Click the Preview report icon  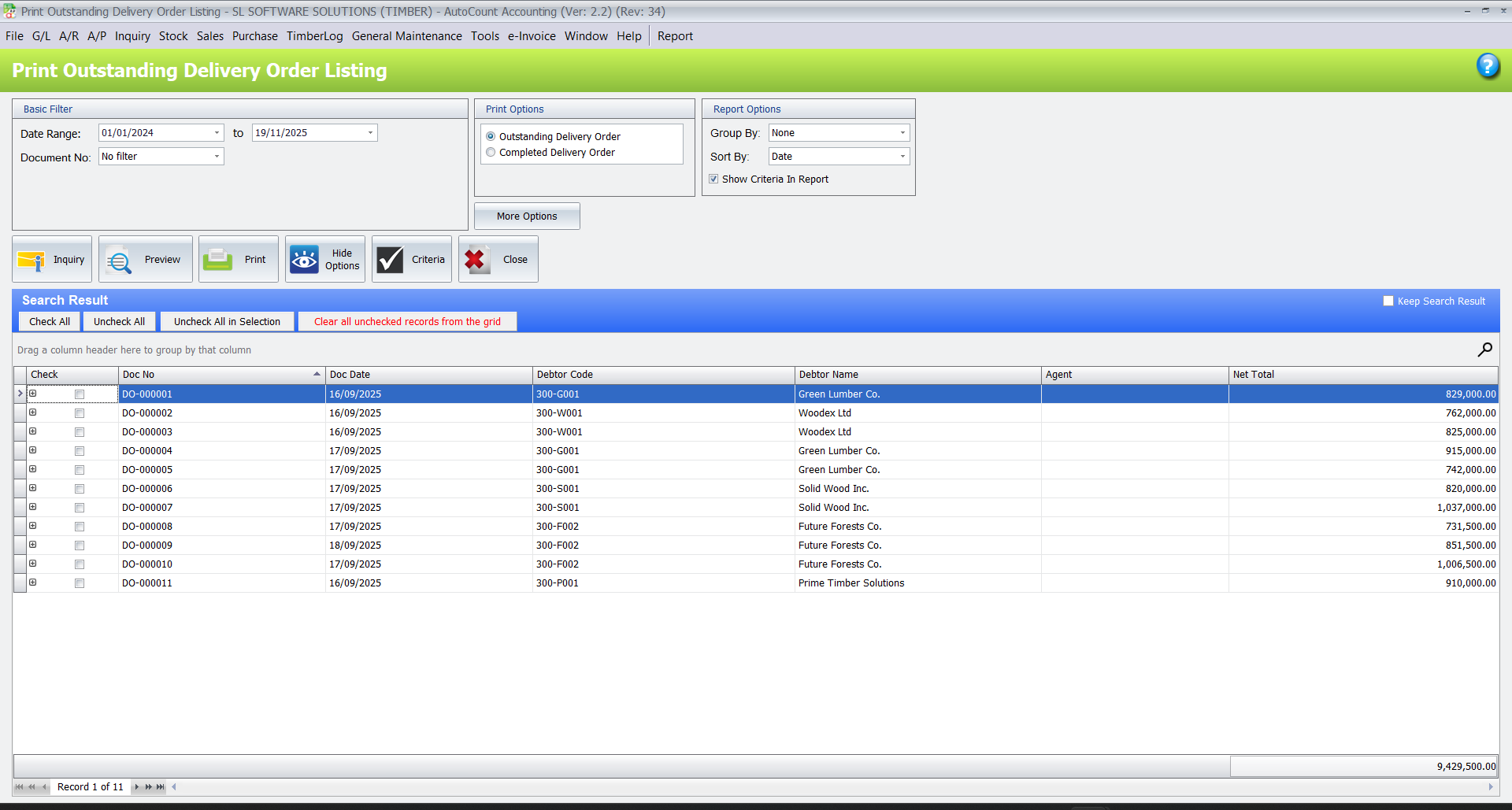pyautogui.click(x=145, y=259)
